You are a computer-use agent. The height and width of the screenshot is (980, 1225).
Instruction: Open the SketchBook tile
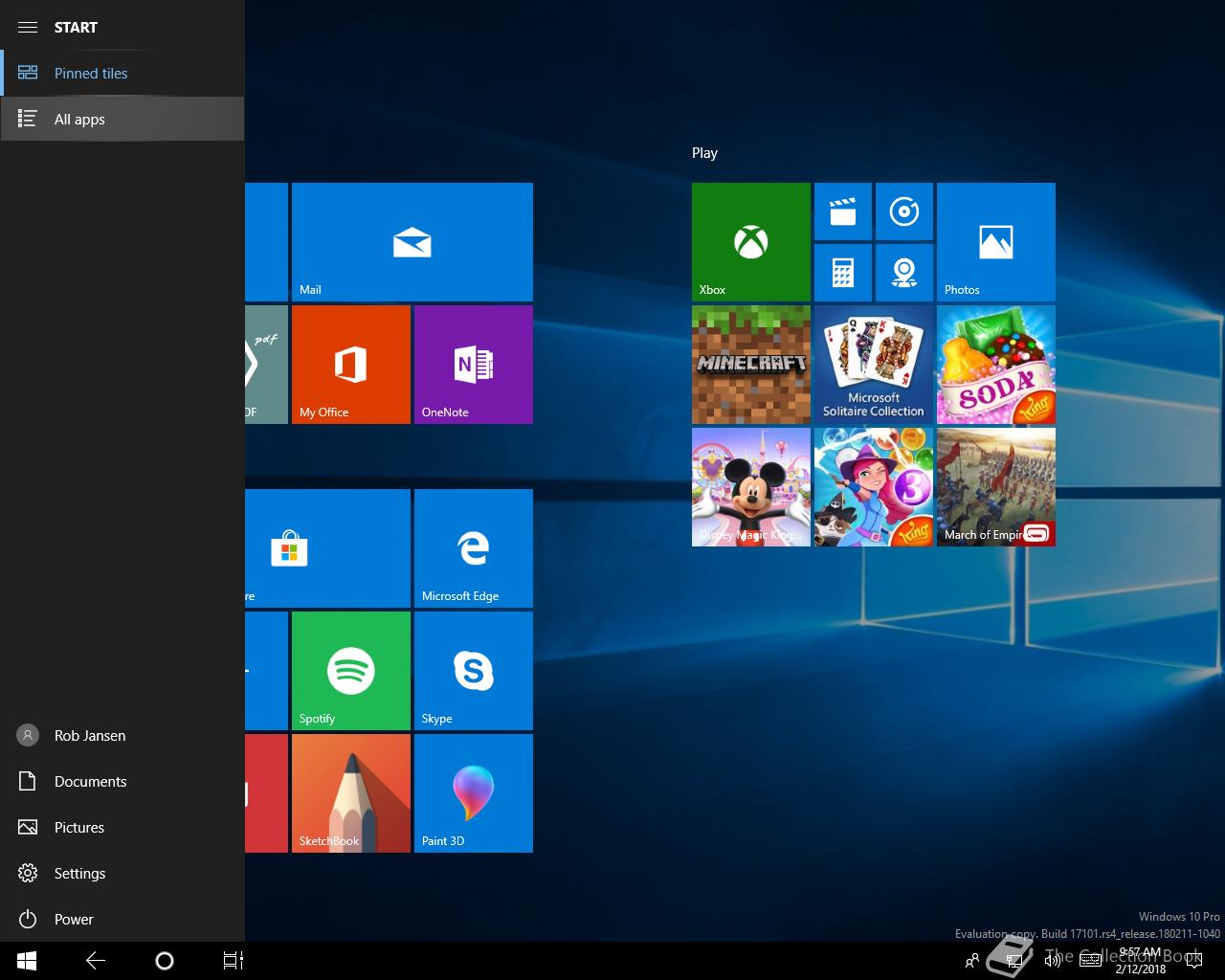(x=351, y=793)
